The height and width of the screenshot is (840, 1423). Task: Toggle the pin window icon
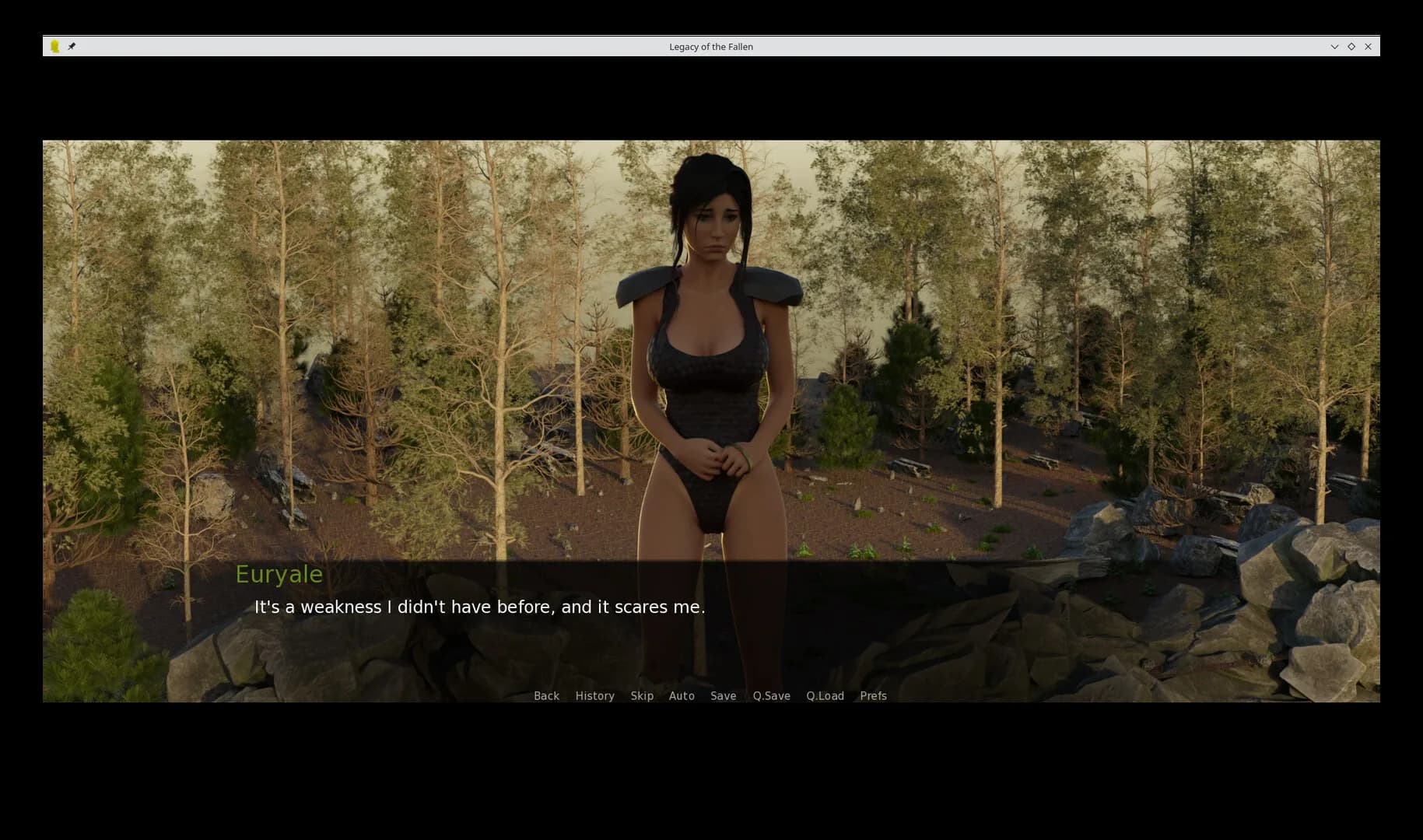72,47
